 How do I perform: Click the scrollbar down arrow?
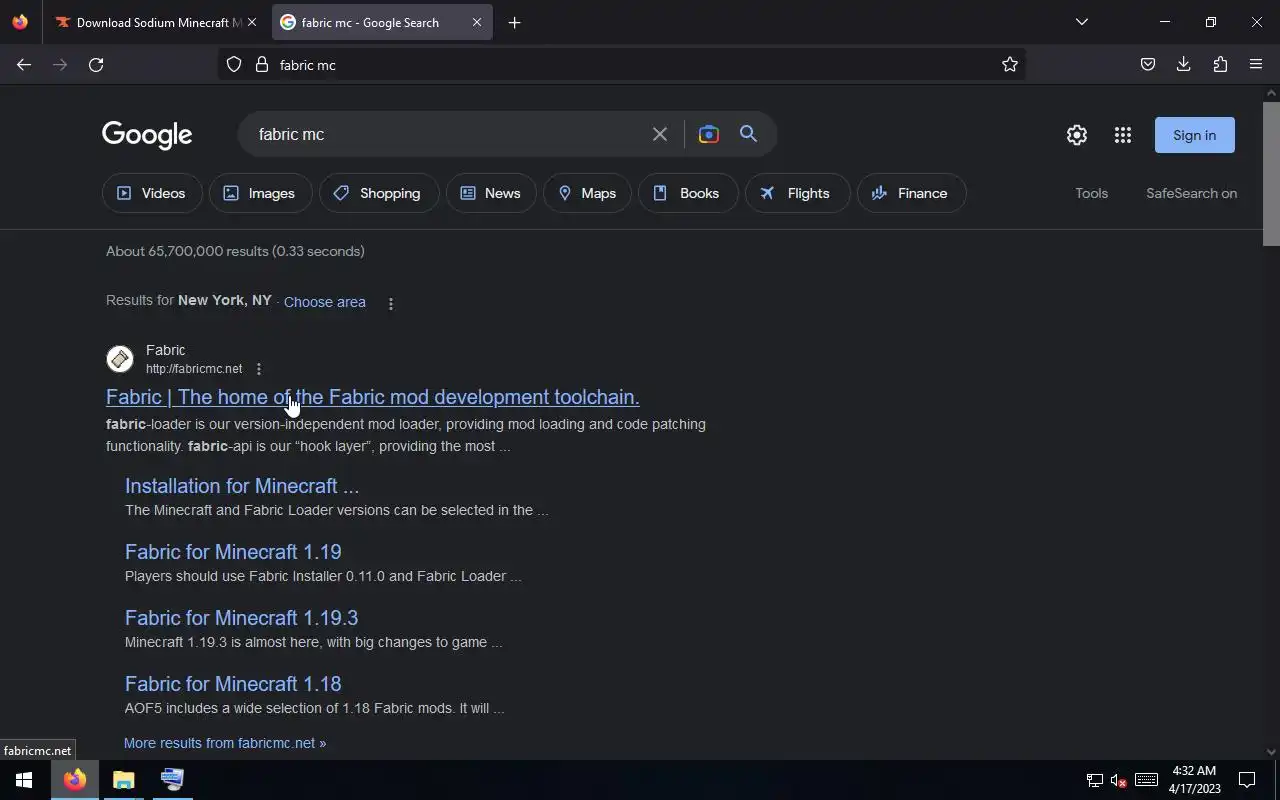[1271, 752]
